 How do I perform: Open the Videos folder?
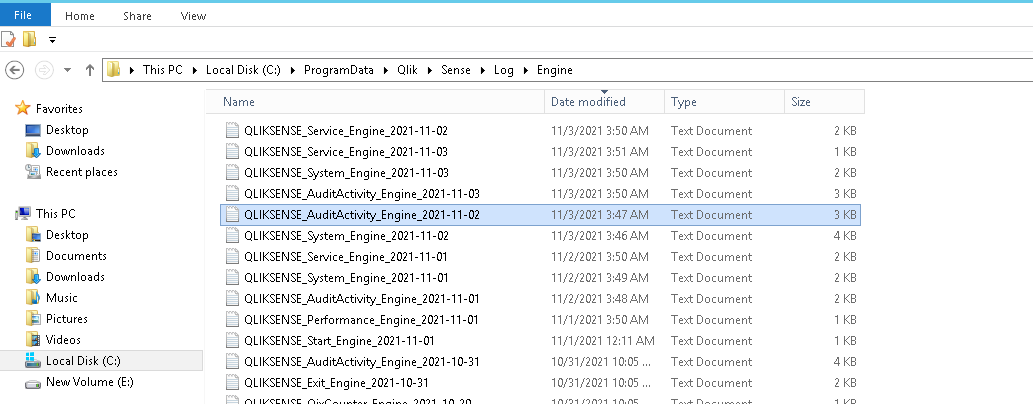click(x=63, y=340)
